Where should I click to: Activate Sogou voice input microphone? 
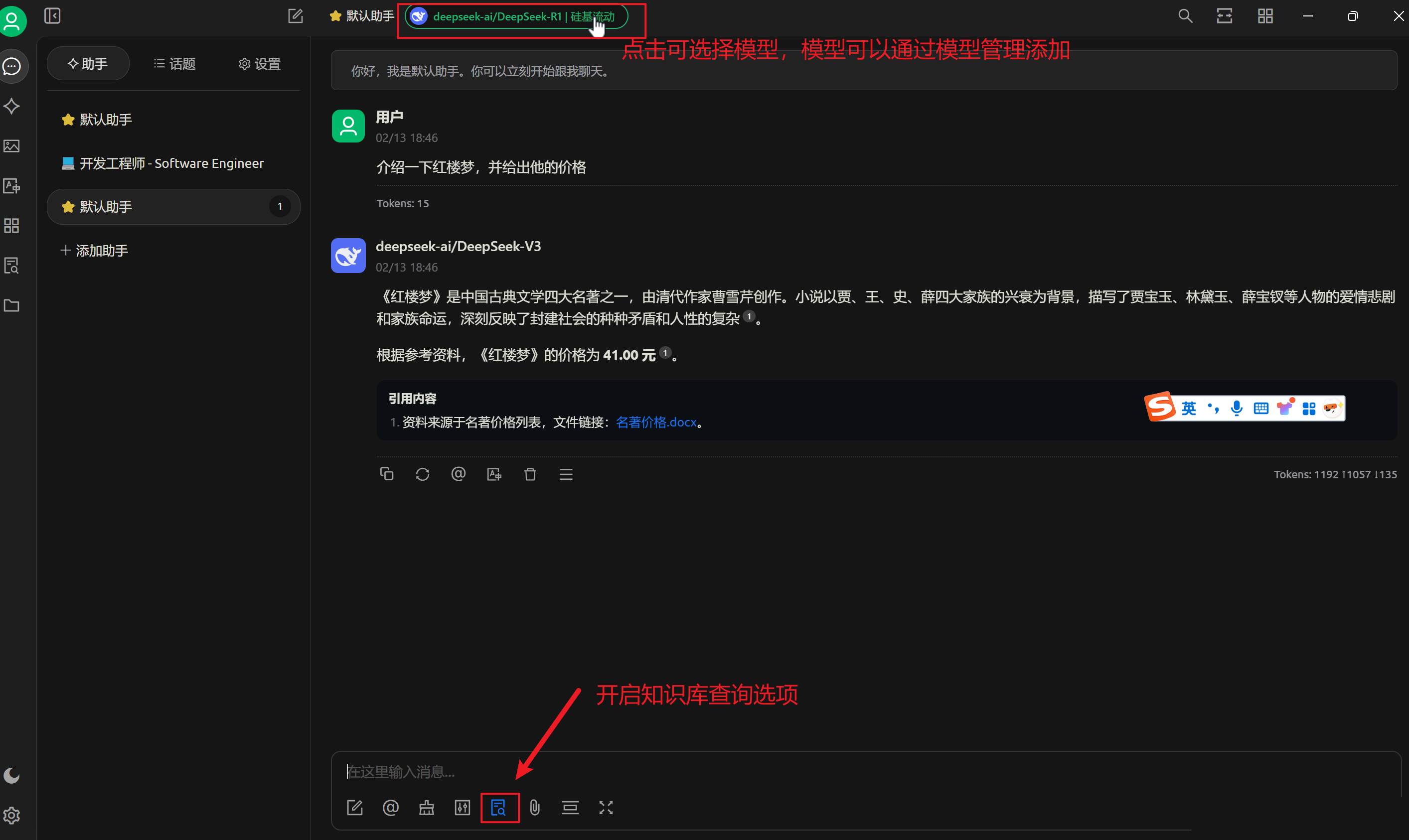point(1237,408)
